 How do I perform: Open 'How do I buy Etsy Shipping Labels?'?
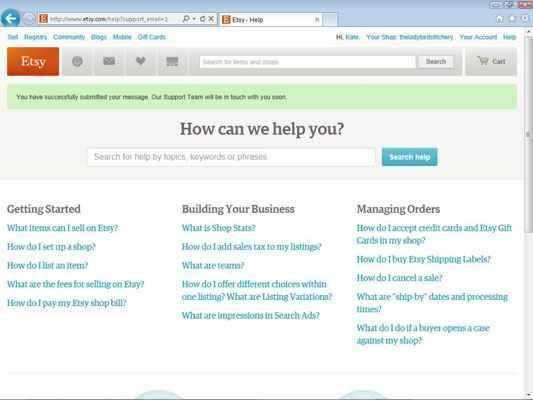click(424, 259)
